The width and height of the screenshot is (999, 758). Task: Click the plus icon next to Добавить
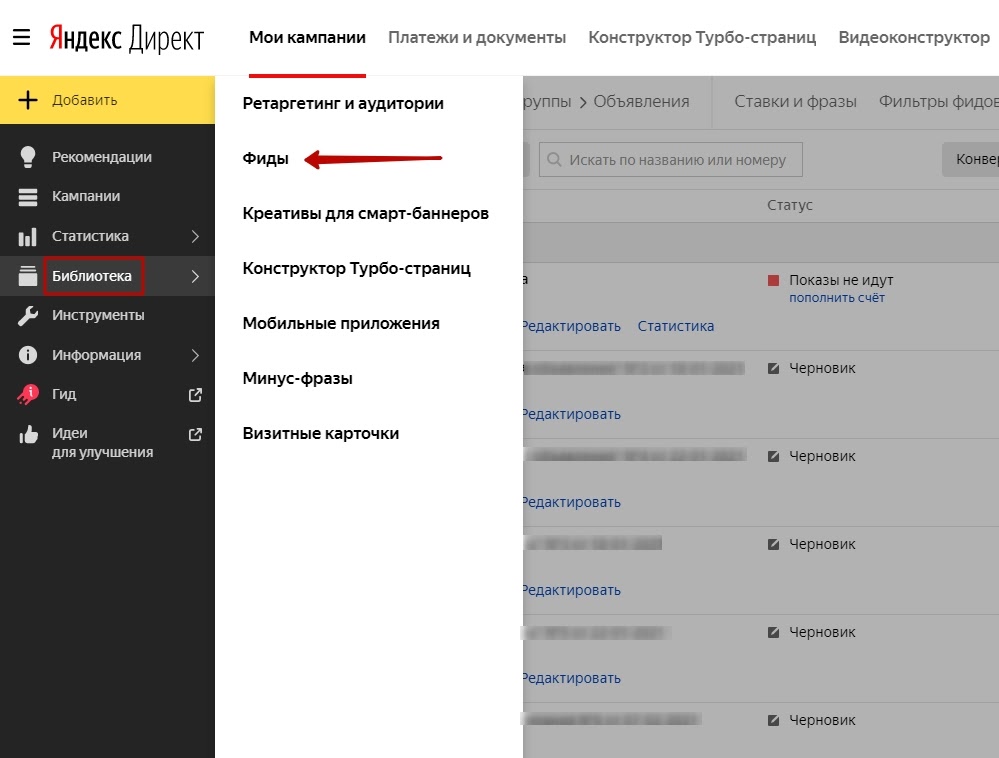click(x=28, y=100)
